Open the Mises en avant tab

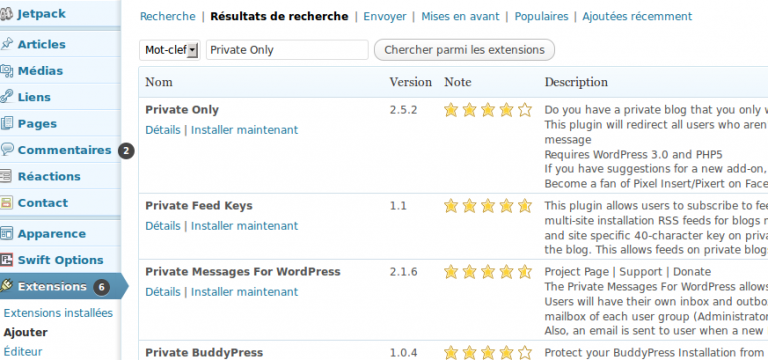460,16
